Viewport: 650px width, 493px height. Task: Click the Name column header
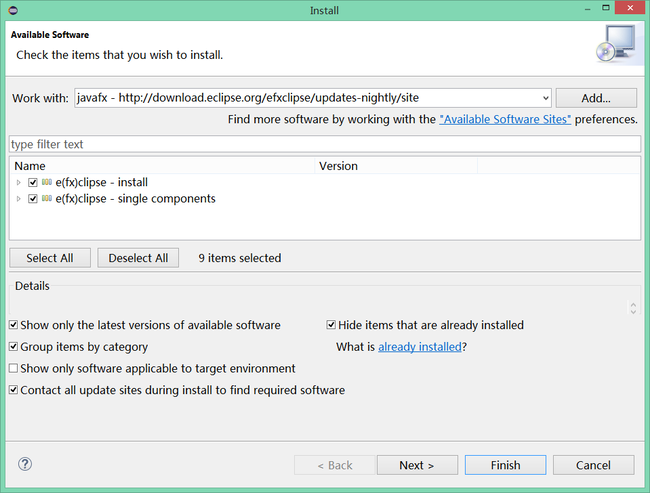pyautogui.click(x=164, y=166)
